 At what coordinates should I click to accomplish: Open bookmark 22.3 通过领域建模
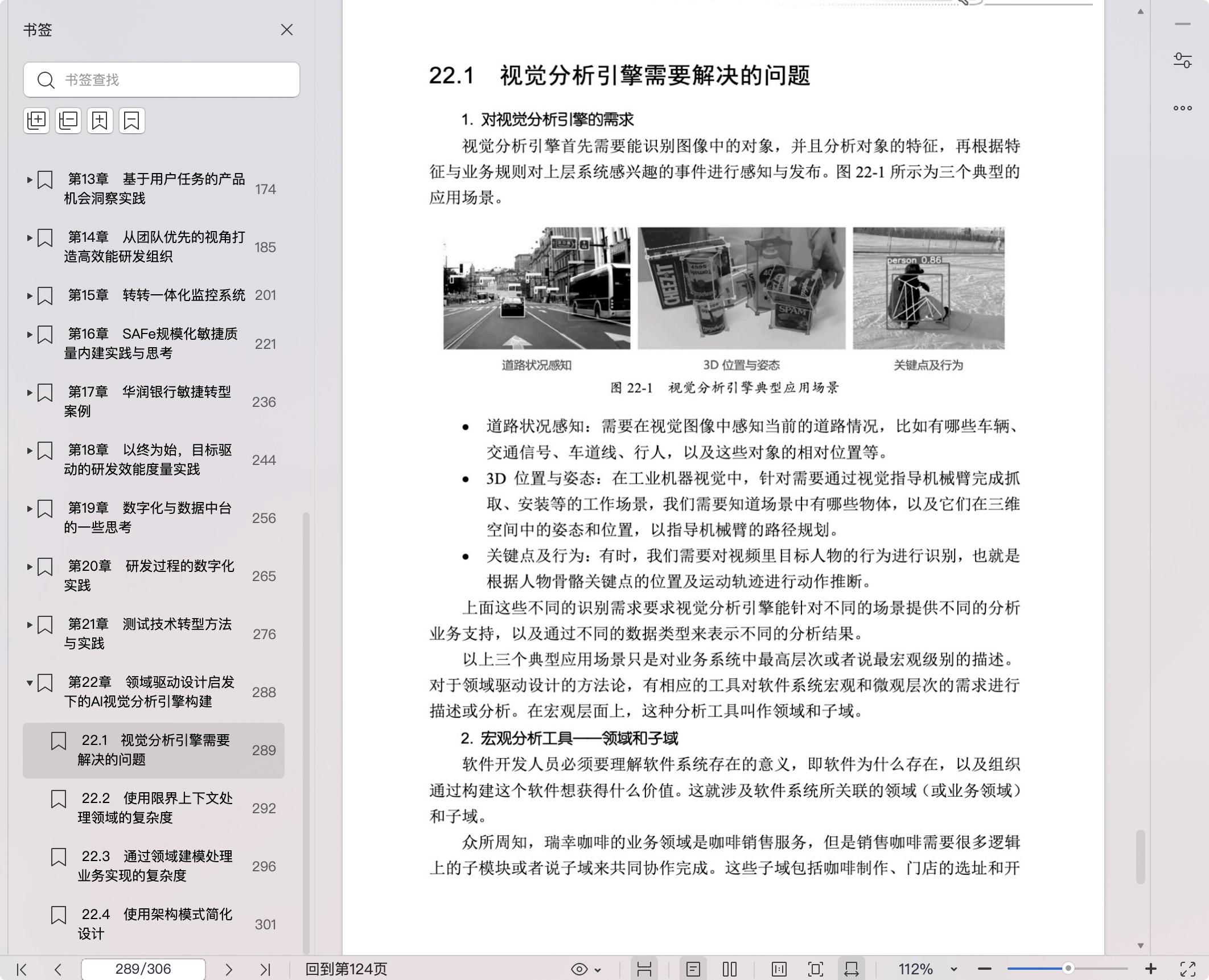(155, 866)
